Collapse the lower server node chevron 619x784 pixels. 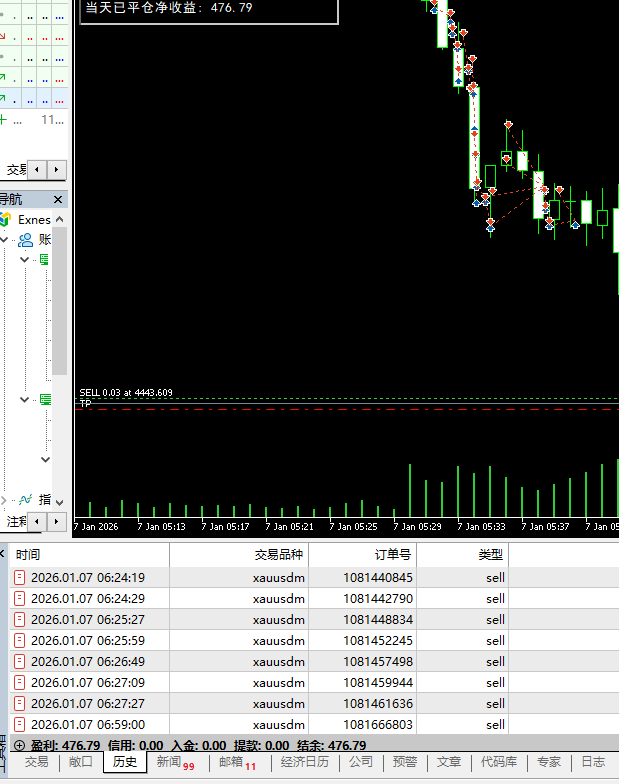[x=24, y=400]
